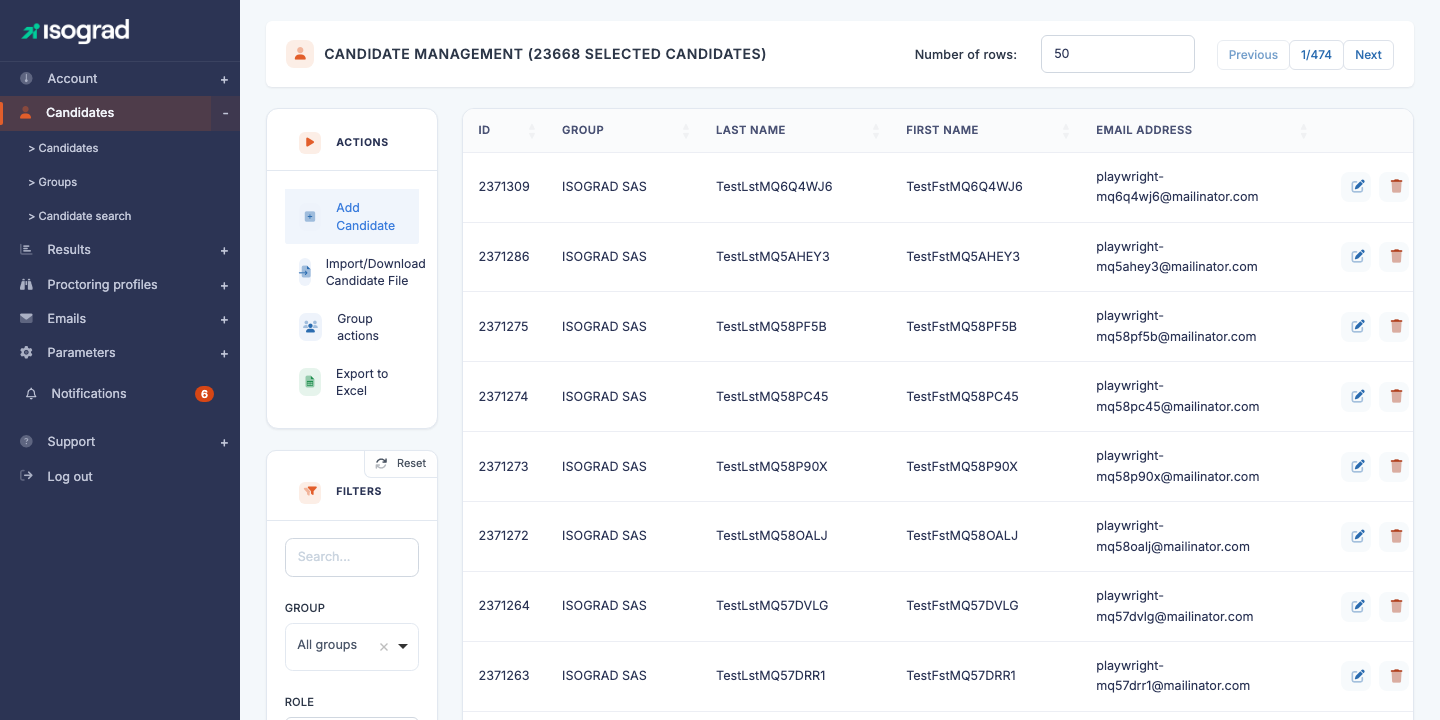Viewport: 1440px width, 720px height.
Task: Go to the Next page
Action: pyautogui.click(x=1368, y=55)
